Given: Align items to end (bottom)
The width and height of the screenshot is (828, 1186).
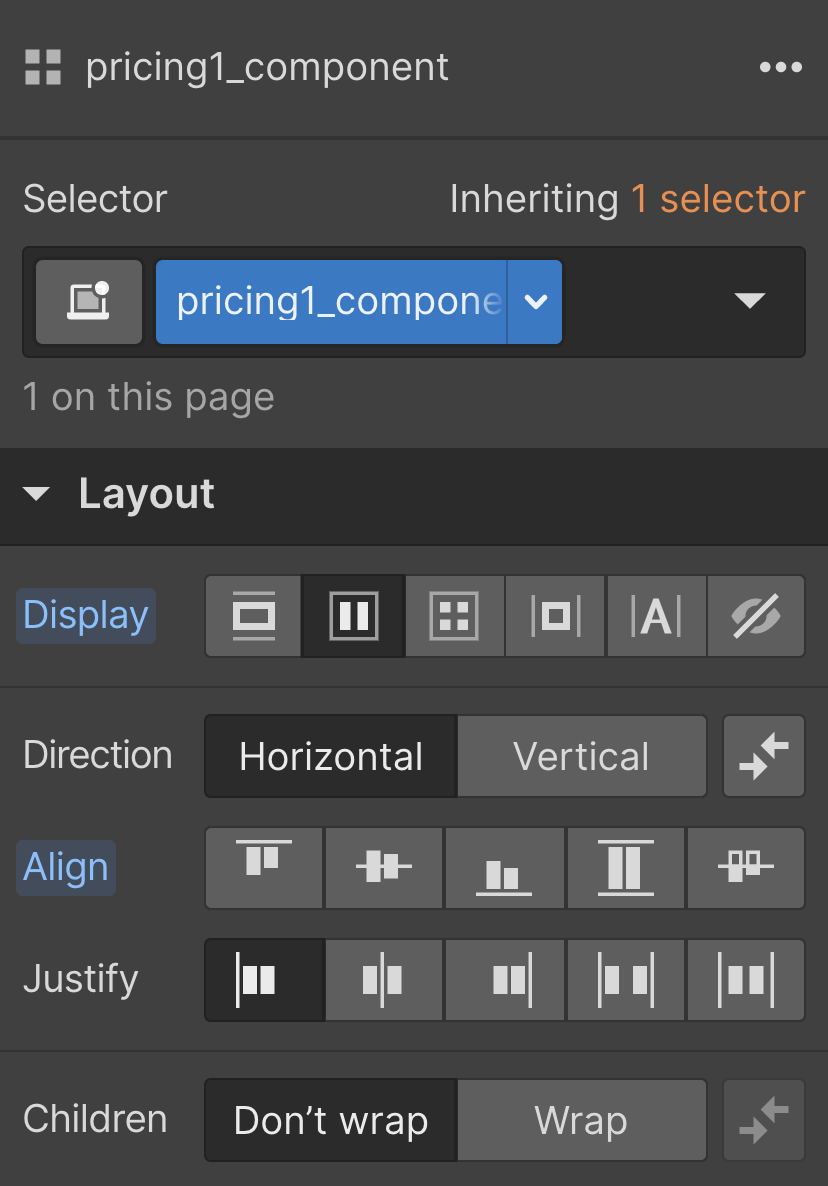Looking at the screenshot, I should (504, 868).
